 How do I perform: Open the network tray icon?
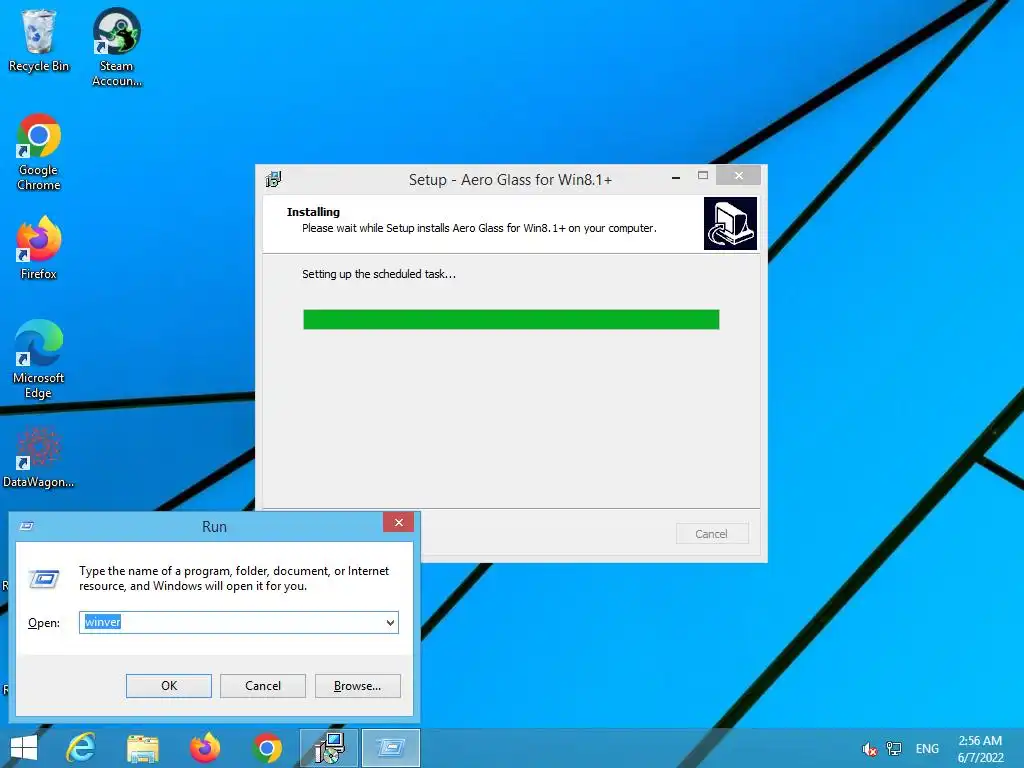(x=893, y=749)
